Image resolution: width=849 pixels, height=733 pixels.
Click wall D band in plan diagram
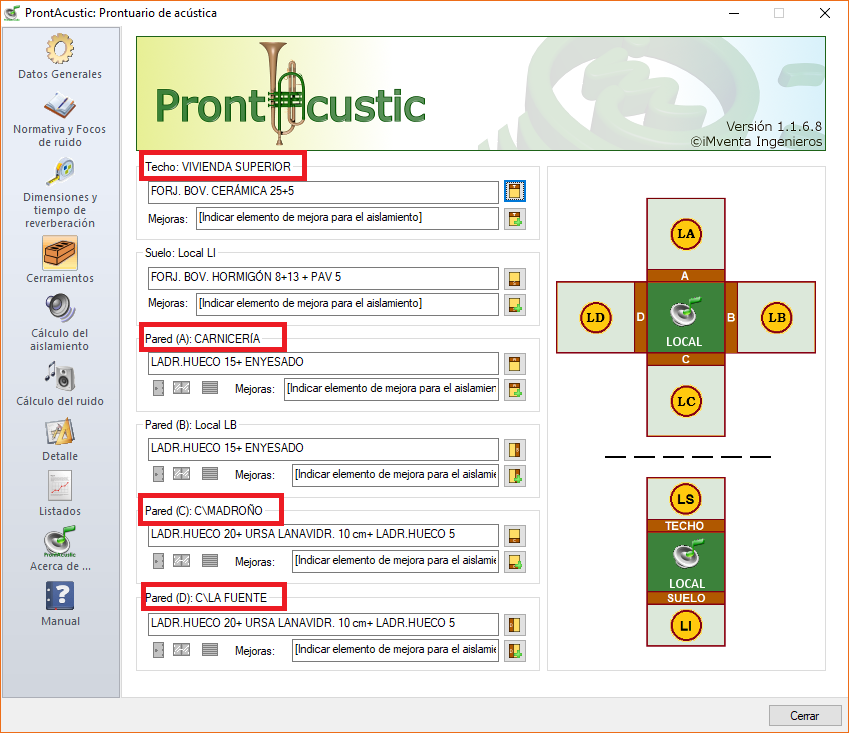click(x=641, y=317)
